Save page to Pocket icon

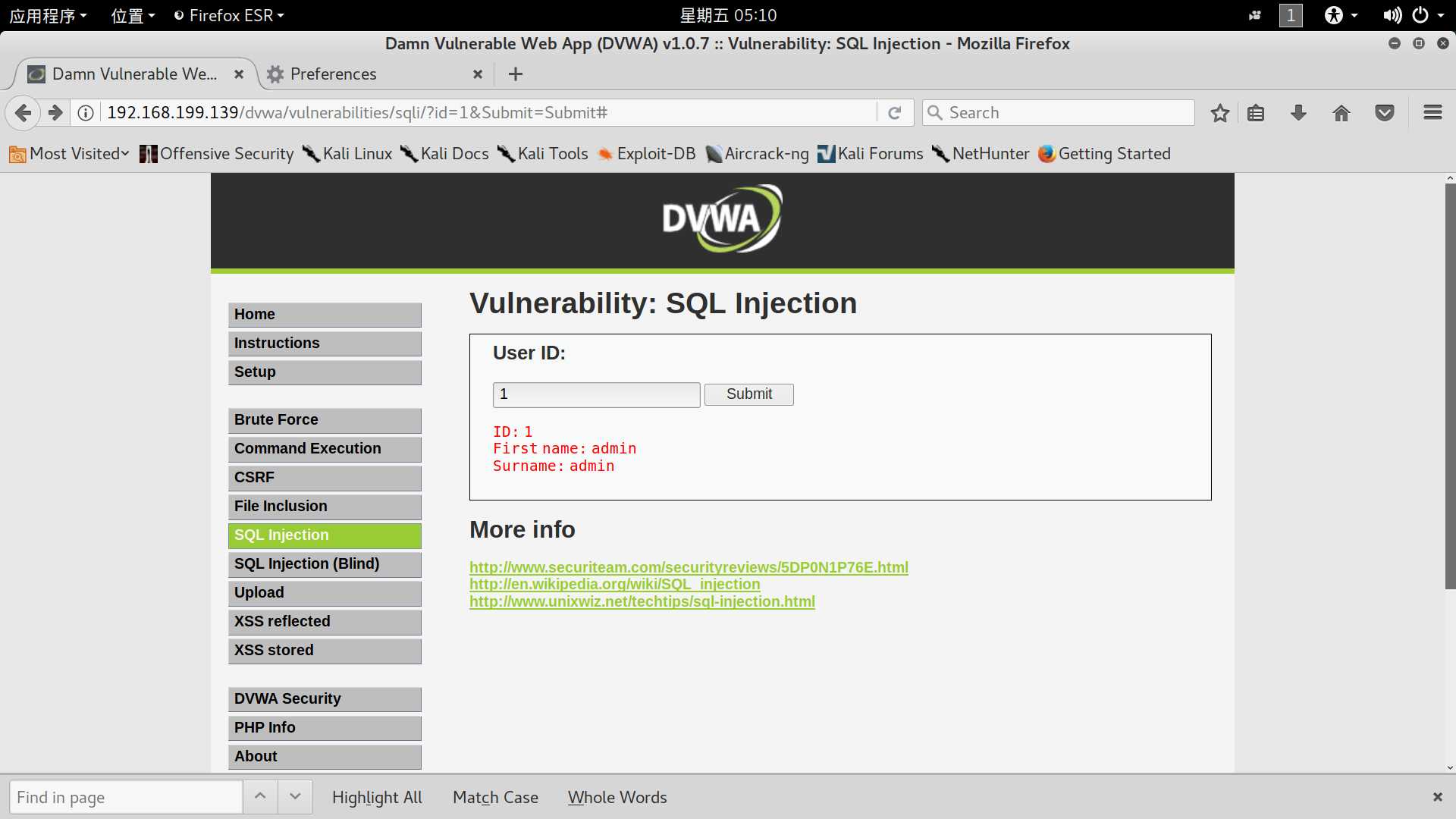coord(1385,113)
